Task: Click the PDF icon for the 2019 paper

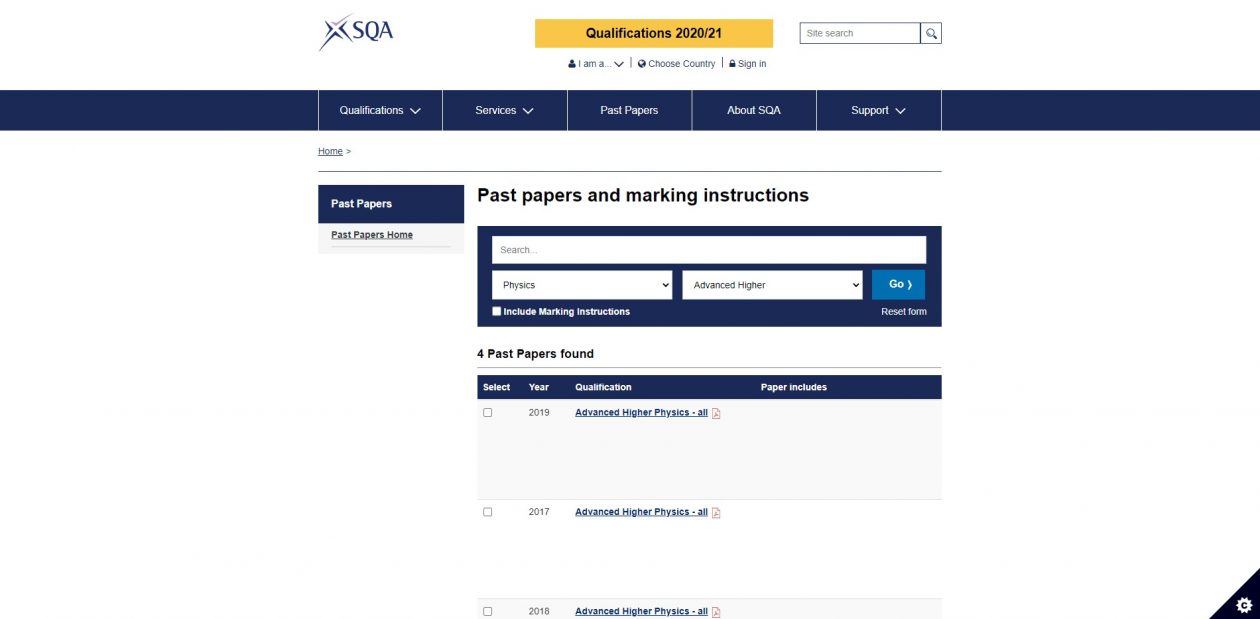Action: click(716, 413)
